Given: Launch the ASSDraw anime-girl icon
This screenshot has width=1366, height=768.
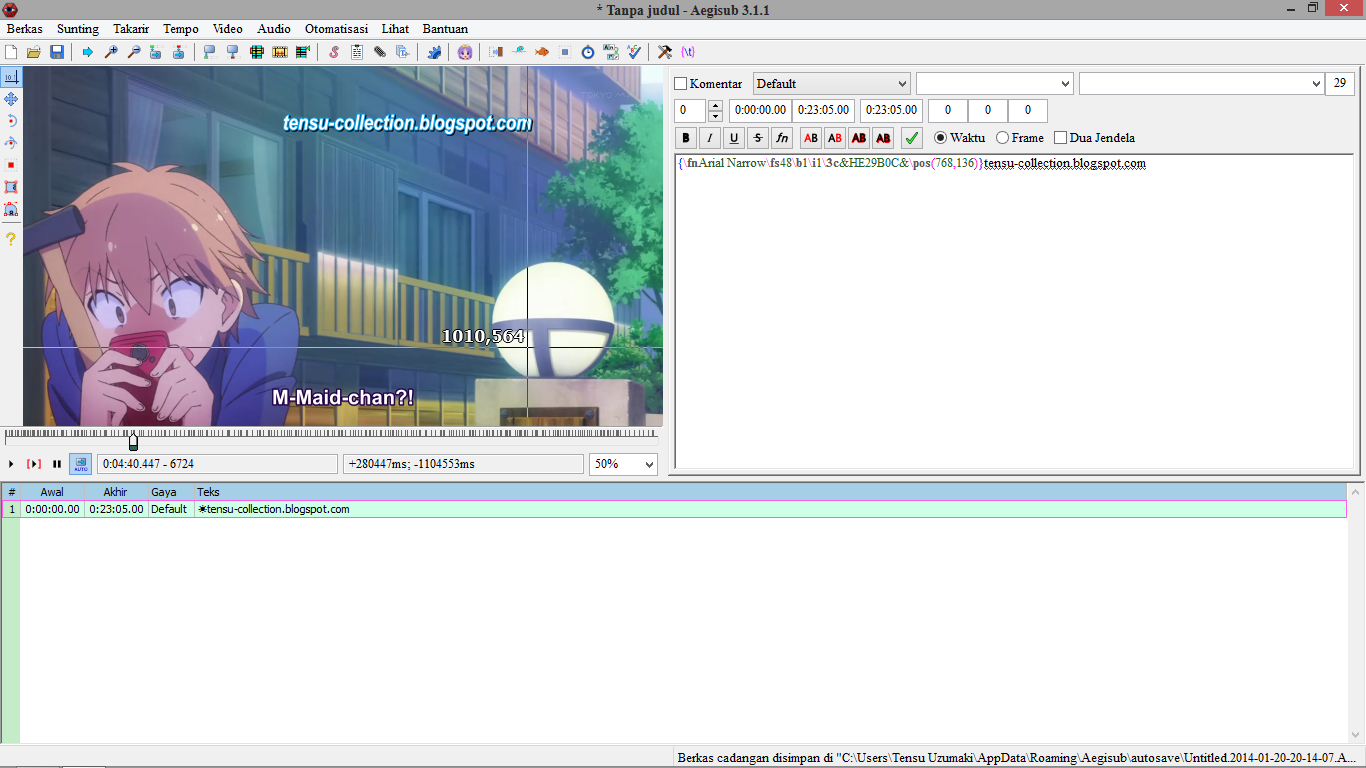Looking at the screenshot, I should point(465,52).
